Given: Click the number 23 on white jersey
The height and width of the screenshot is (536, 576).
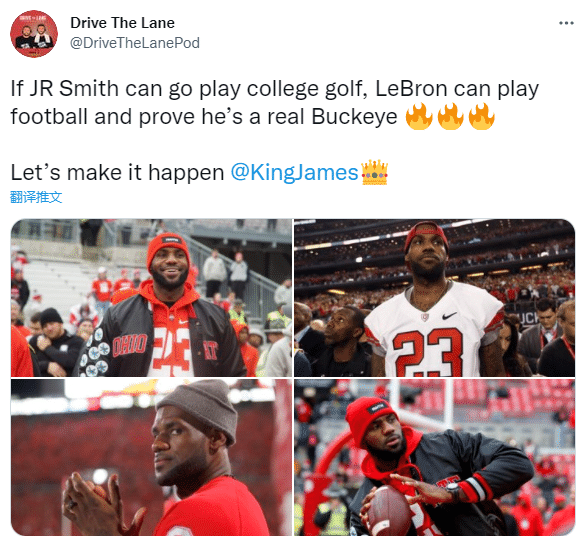Looking at the screenshot, I should click(x=427, y=352).
